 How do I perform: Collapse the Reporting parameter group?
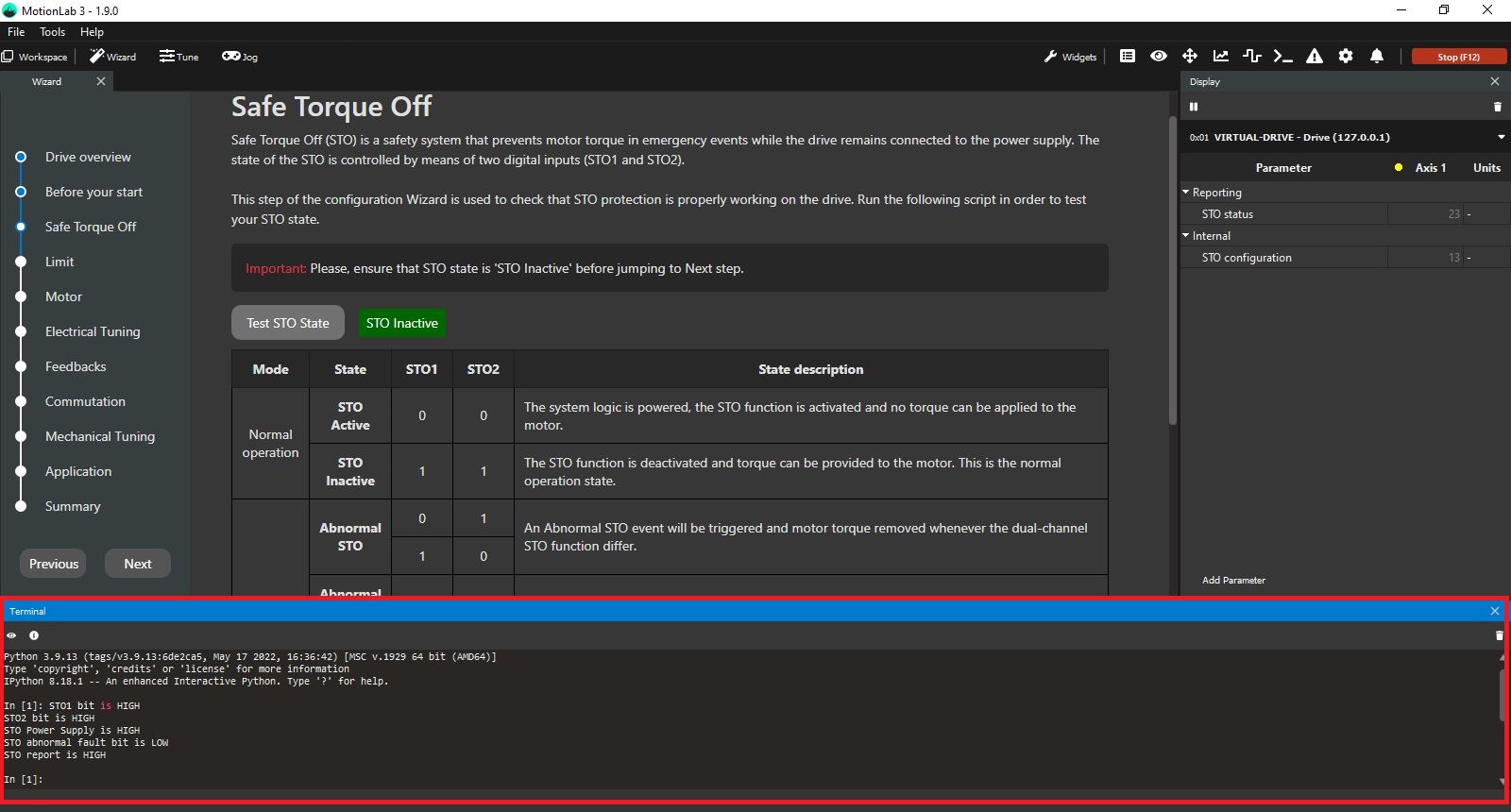tap(1186, 193)
